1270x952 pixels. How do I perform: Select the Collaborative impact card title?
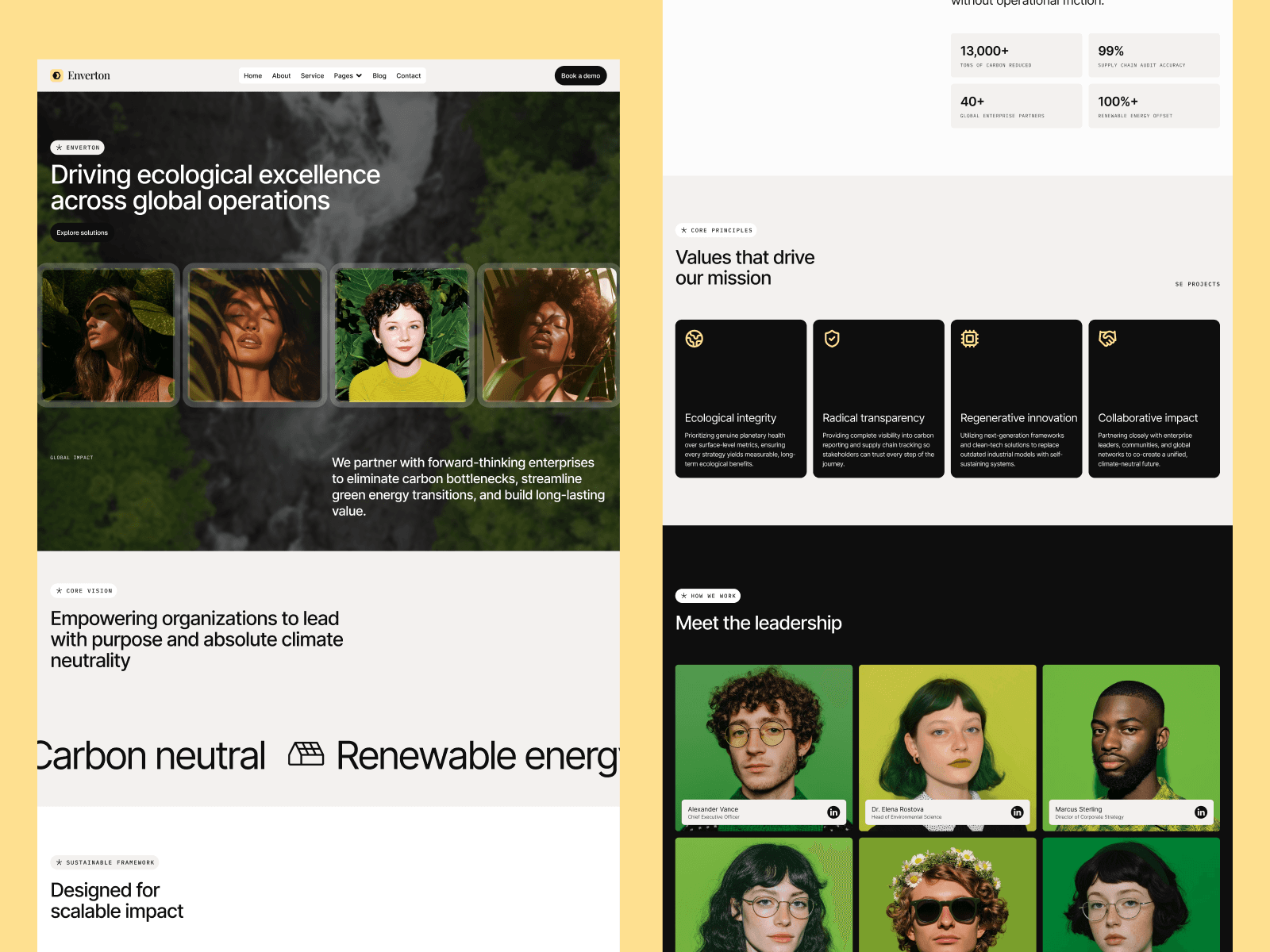(1148, 418)
